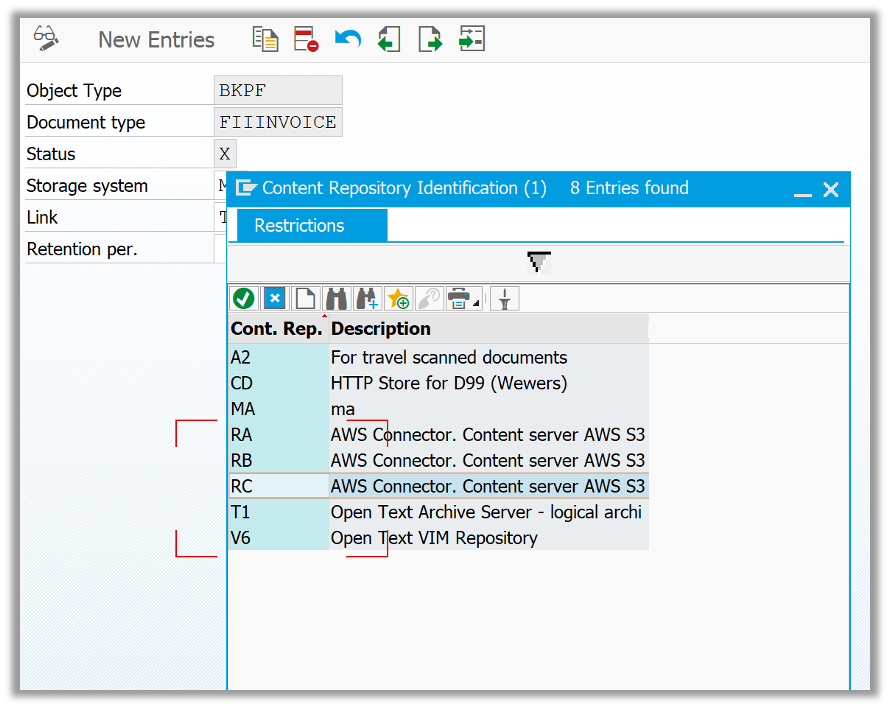
Task: Go to previous entry icon
Action: coord(389,39)
